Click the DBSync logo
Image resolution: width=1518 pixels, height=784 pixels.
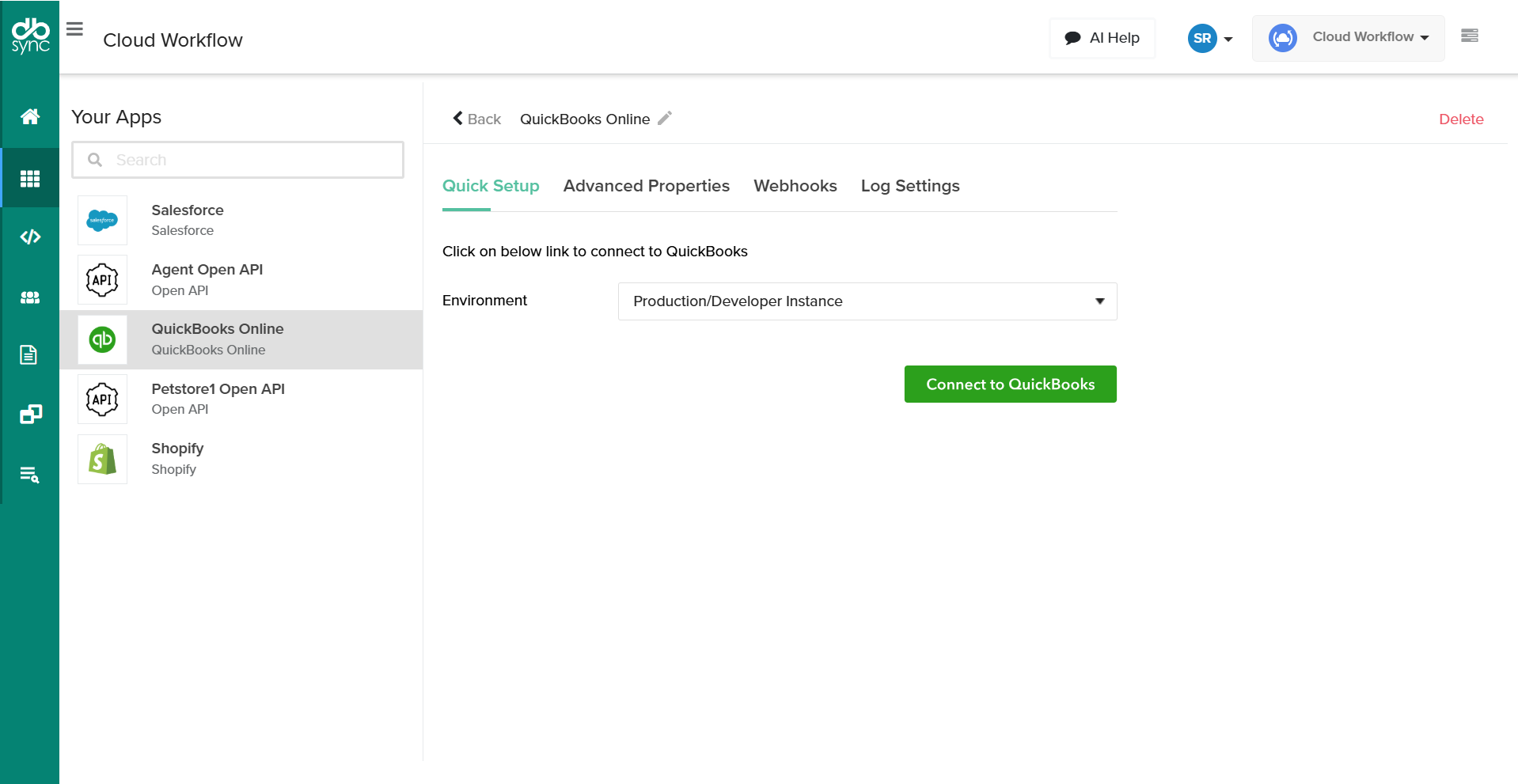tap(30, 36)
